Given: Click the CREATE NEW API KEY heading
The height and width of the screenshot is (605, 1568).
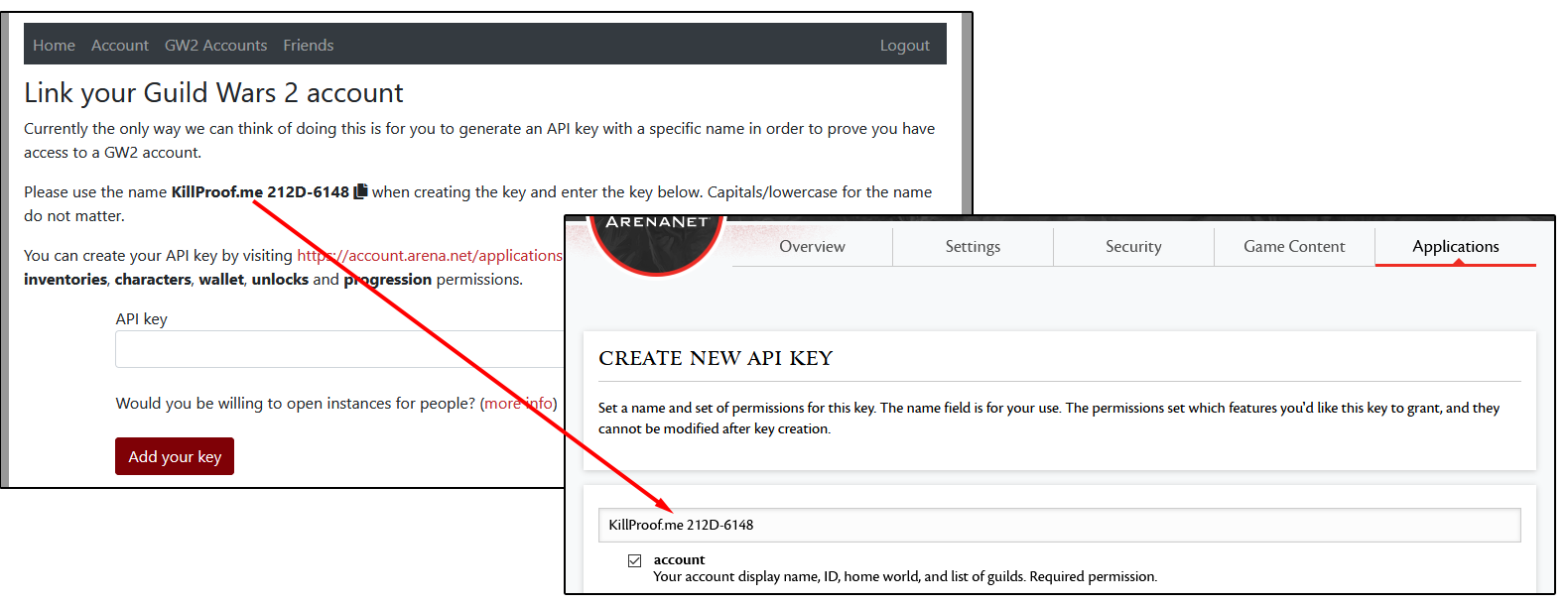Looking at the screenshot, I should (x=716, y=358).
